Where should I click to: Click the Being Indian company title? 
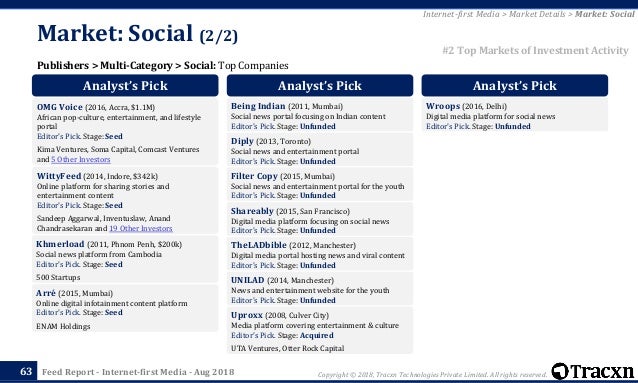tap(258, 106)
